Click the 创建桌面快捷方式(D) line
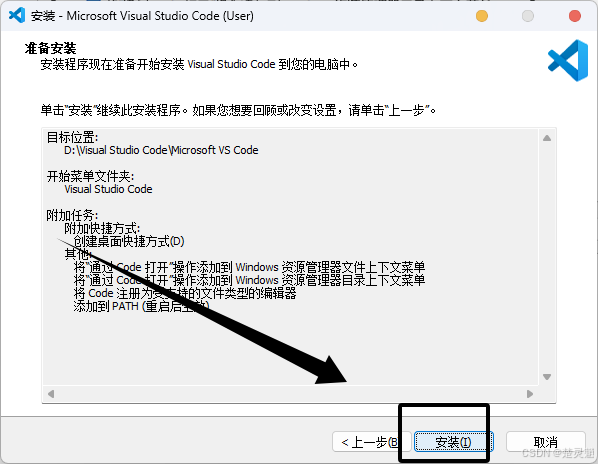Image resolution: width=598 pixels, height=464 pixels. 129,241
